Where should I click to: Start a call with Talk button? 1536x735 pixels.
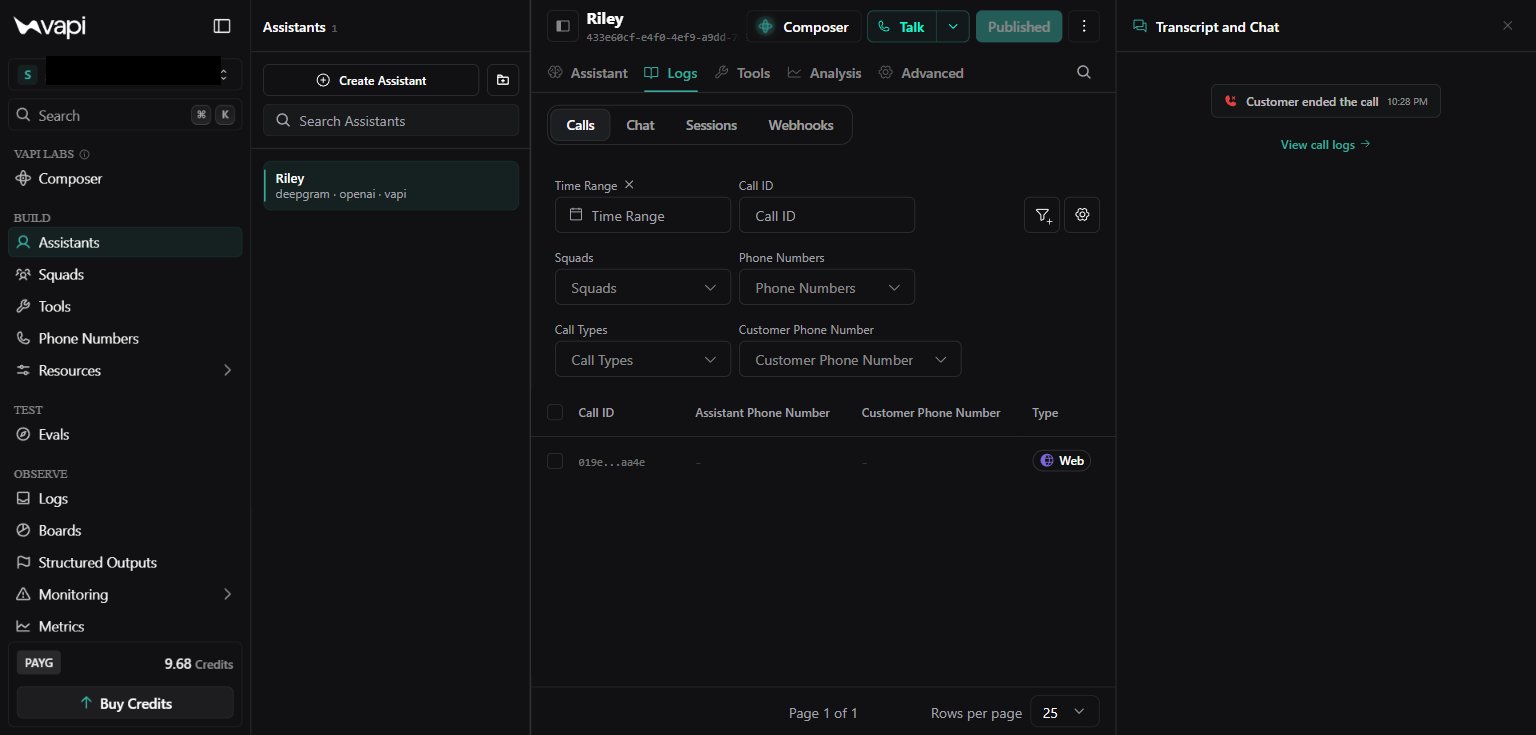point(902,27)
